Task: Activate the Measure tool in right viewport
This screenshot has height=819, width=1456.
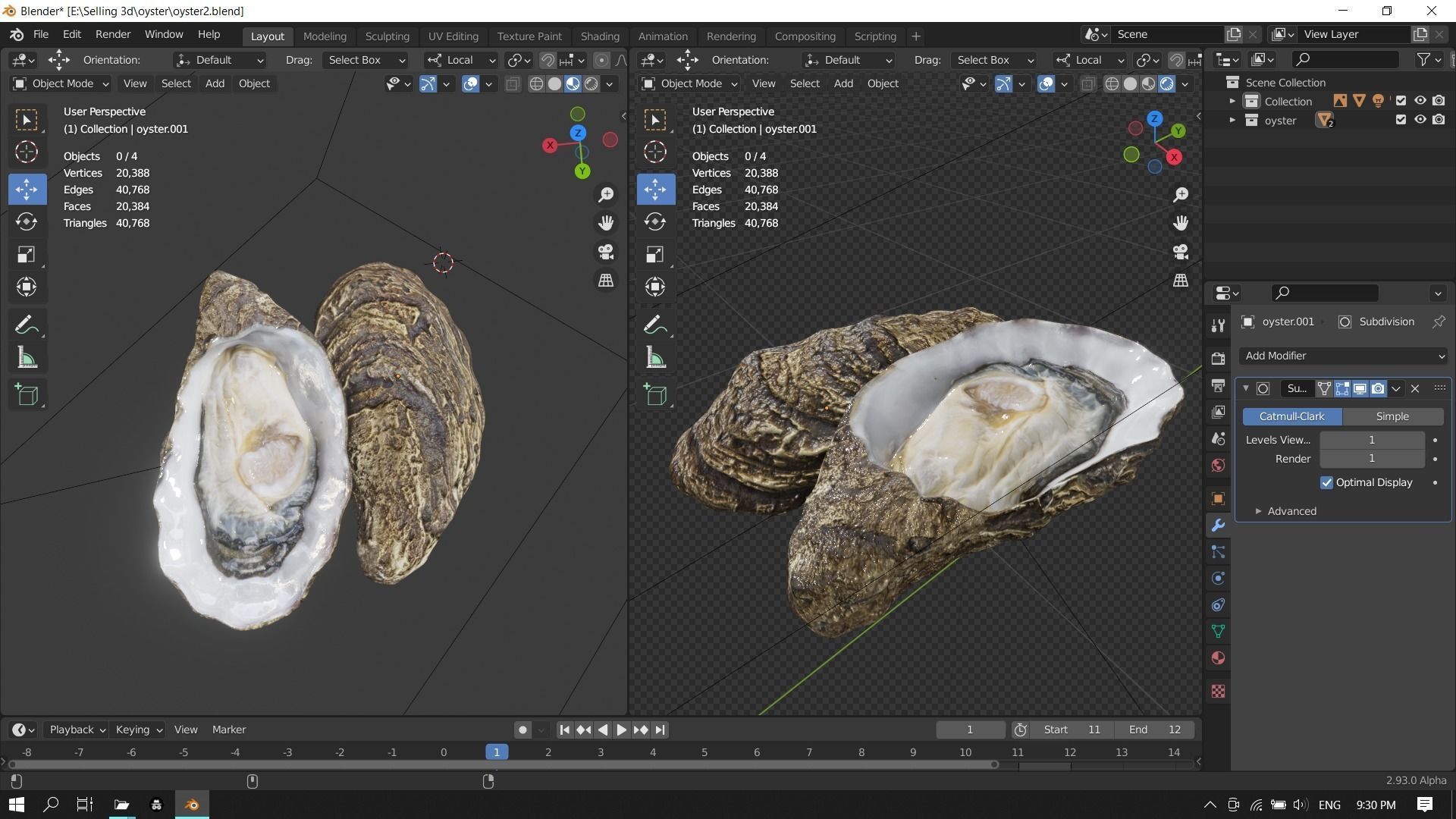Action: click(655, 358)
